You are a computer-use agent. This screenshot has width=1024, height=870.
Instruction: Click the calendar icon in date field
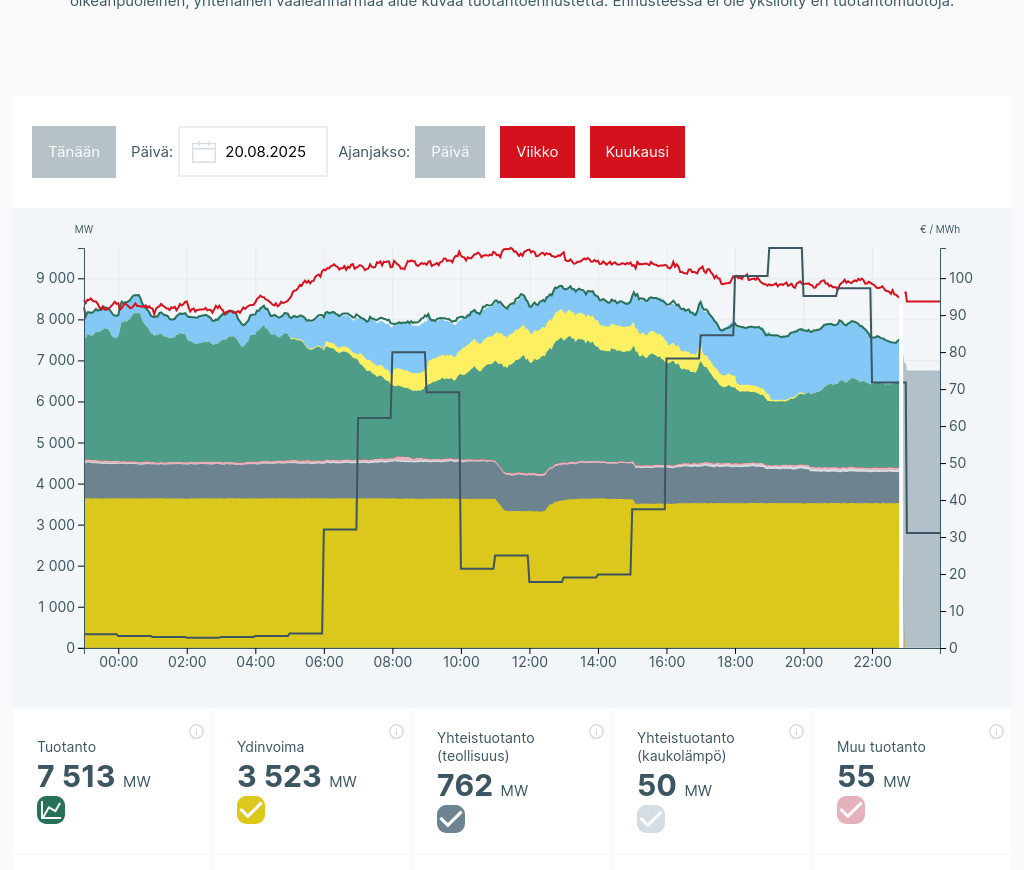click(x=204, y=152)
